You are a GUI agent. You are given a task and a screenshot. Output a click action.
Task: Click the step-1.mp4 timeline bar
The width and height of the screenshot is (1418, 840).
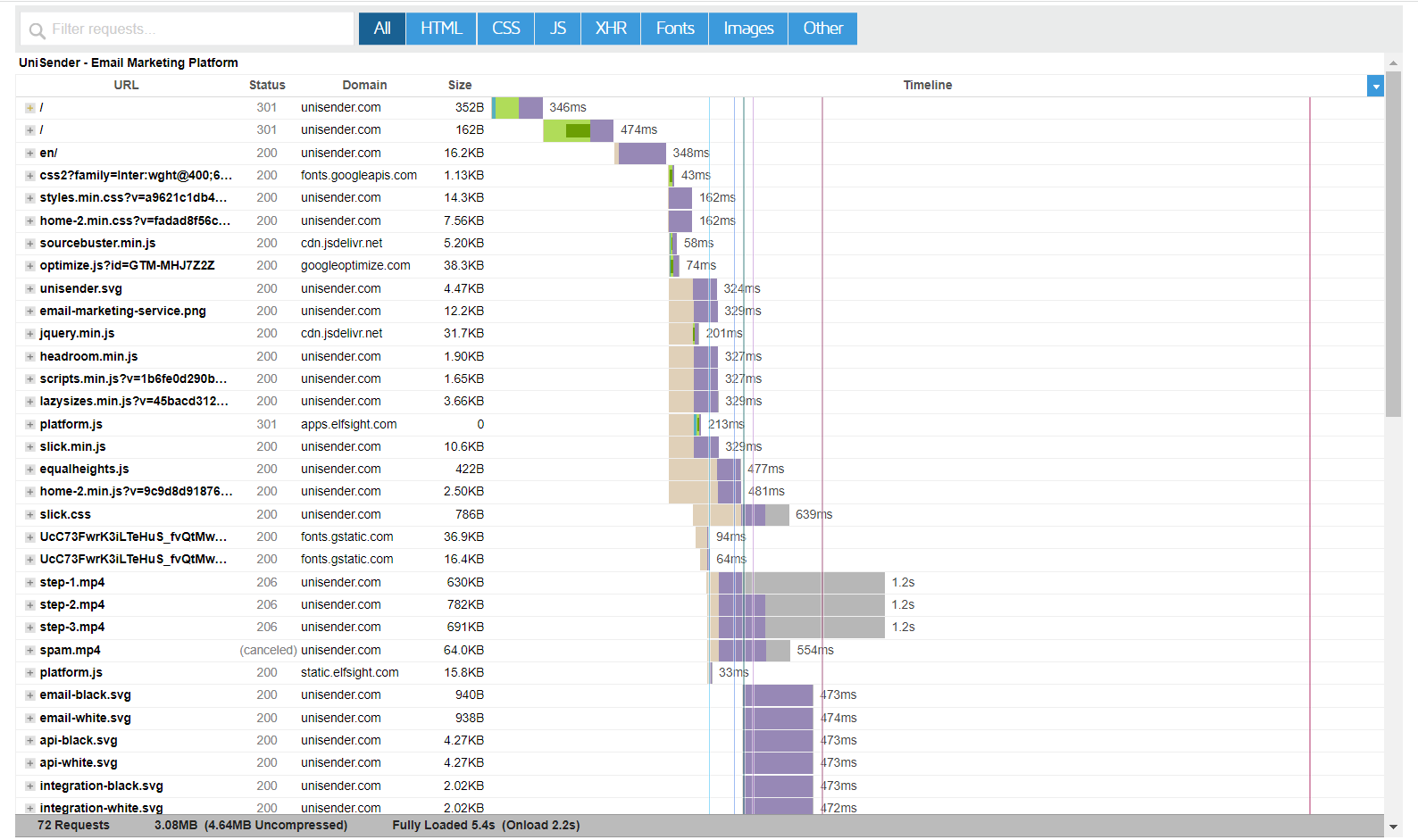pyautogui.click(x=797, y=582)
